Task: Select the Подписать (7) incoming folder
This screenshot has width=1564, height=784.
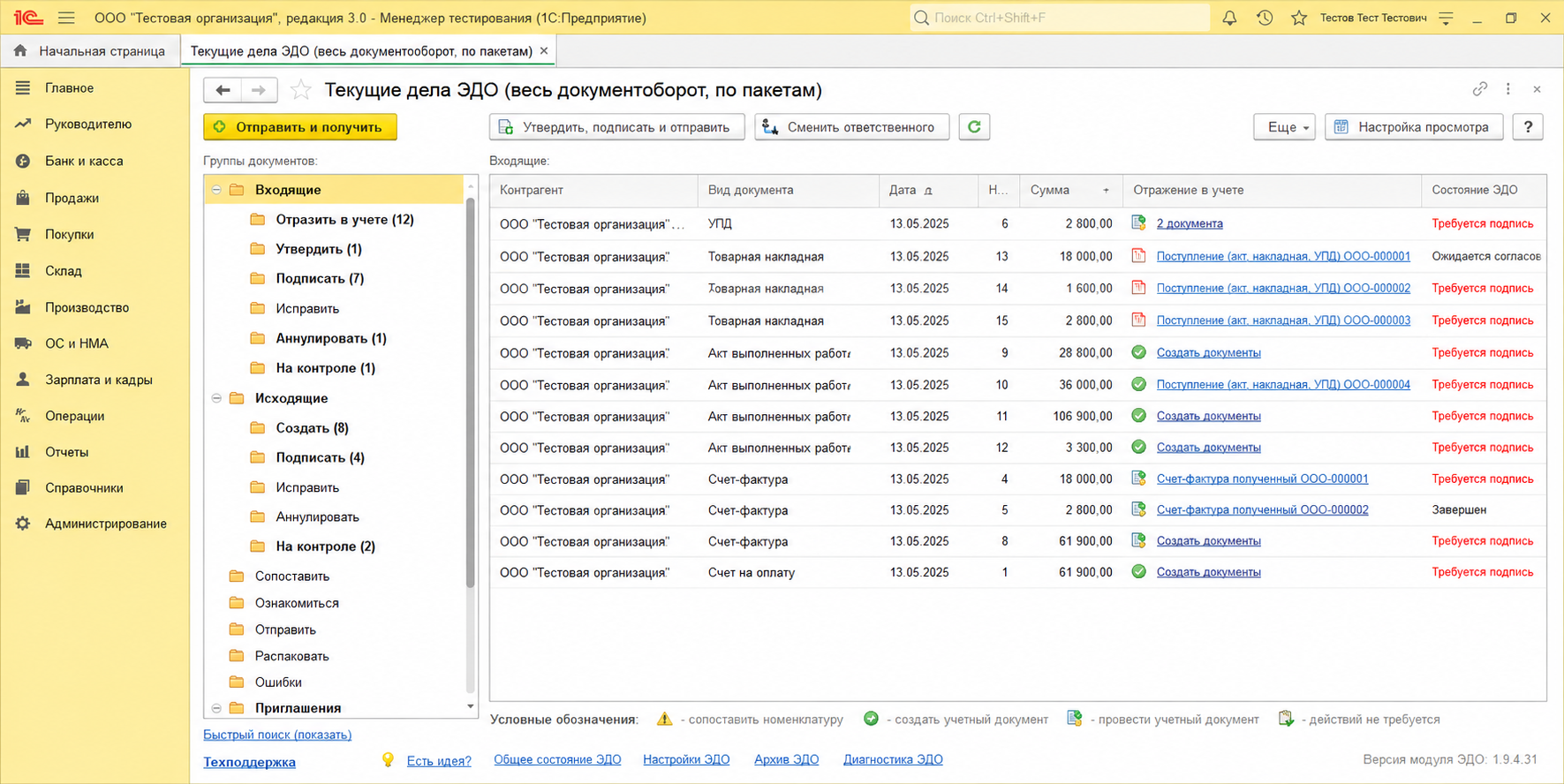Action: coord(320,278)
